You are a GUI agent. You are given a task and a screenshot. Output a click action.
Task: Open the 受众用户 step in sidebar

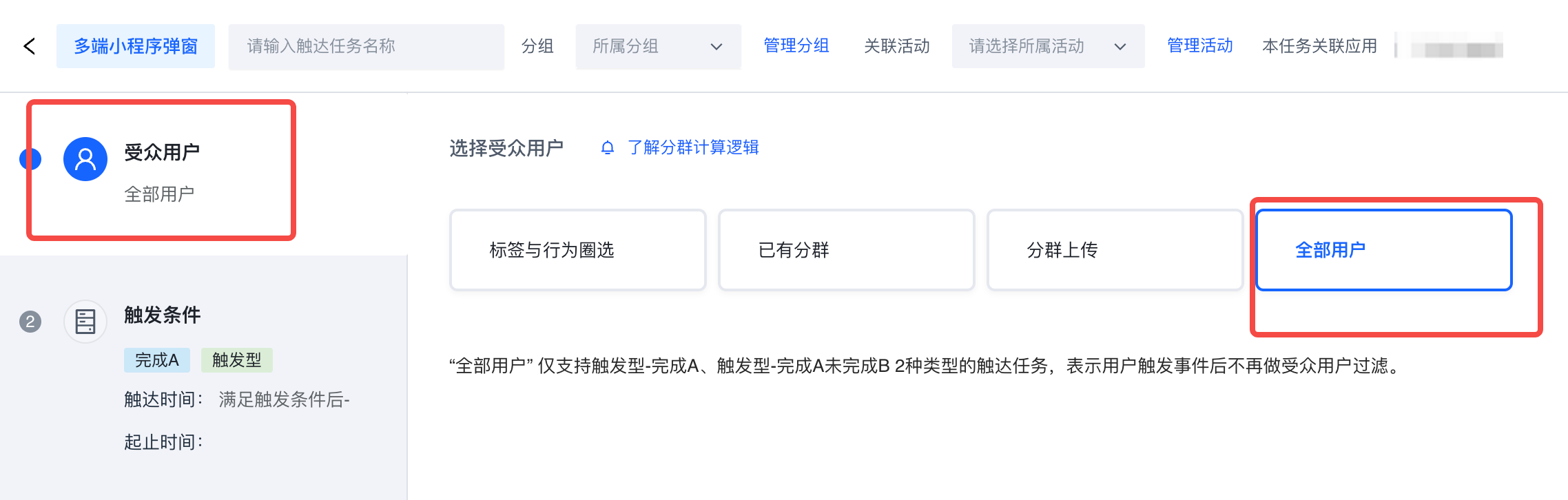[x=162, y=152]
